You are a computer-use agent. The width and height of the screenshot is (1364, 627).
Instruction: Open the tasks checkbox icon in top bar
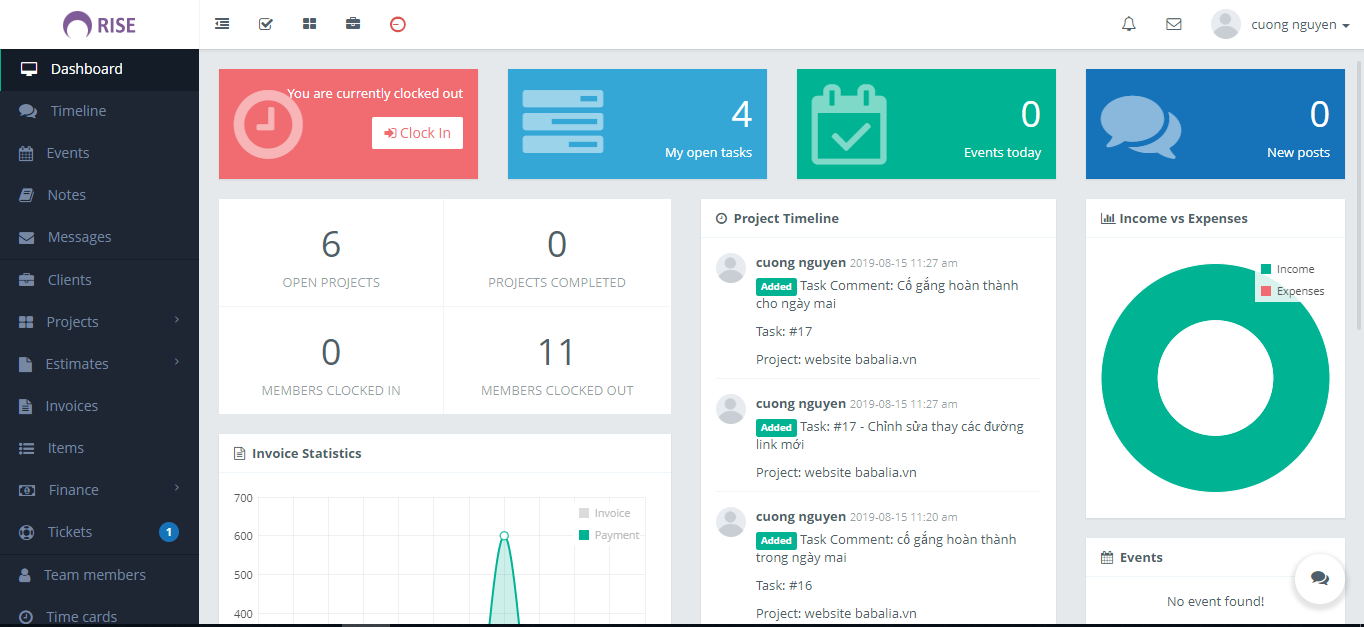coord(266,24)
